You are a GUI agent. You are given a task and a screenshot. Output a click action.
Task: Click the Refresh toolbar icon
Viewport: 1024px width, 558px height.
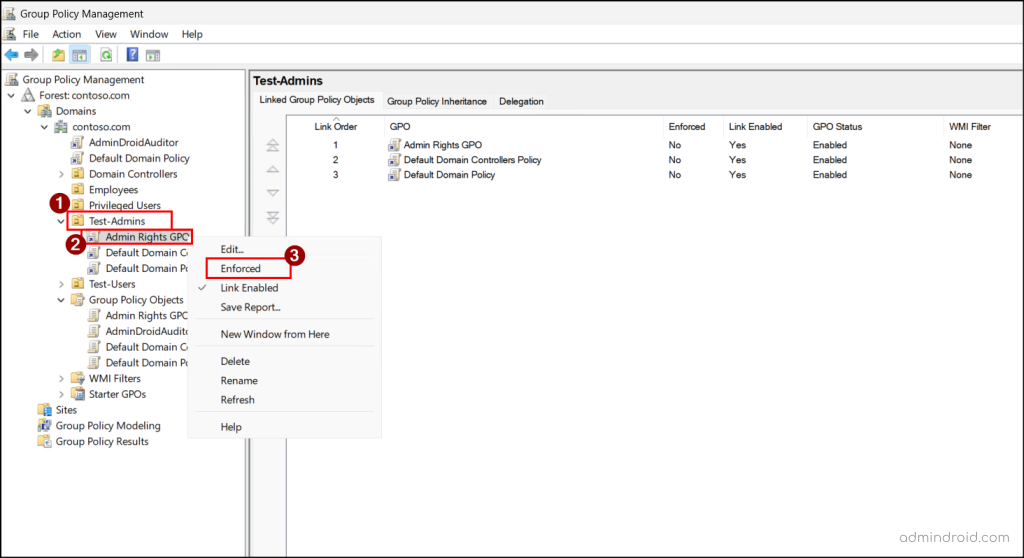click(x=106, y=55)
